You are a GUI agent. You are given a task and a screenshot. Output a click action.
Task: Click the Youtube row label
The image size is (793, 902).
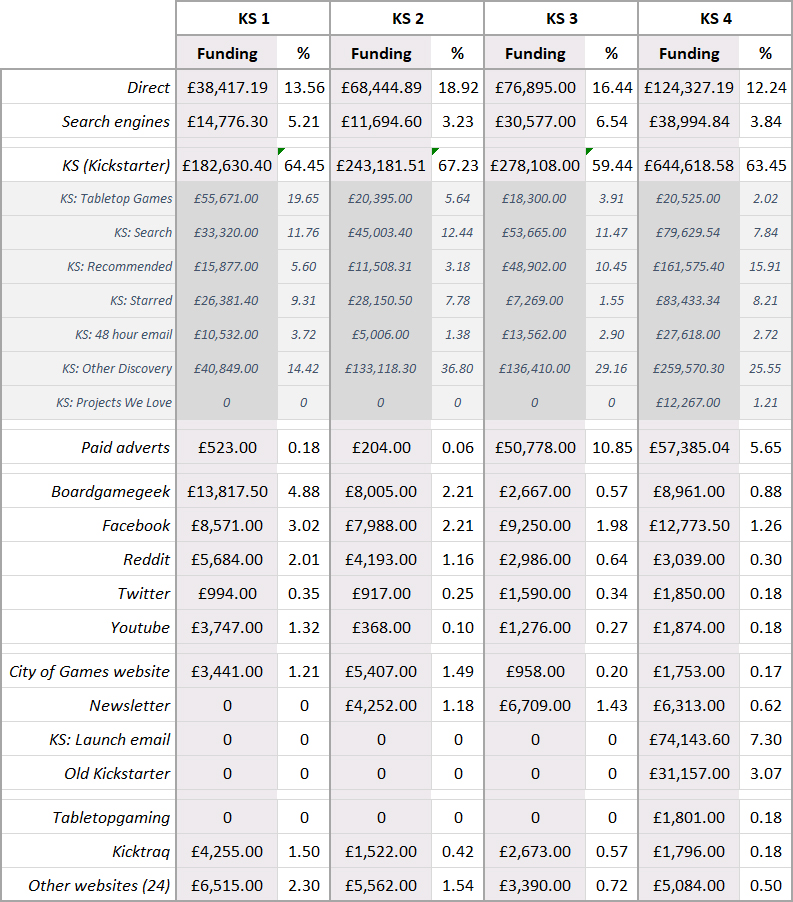pos(140,628)
